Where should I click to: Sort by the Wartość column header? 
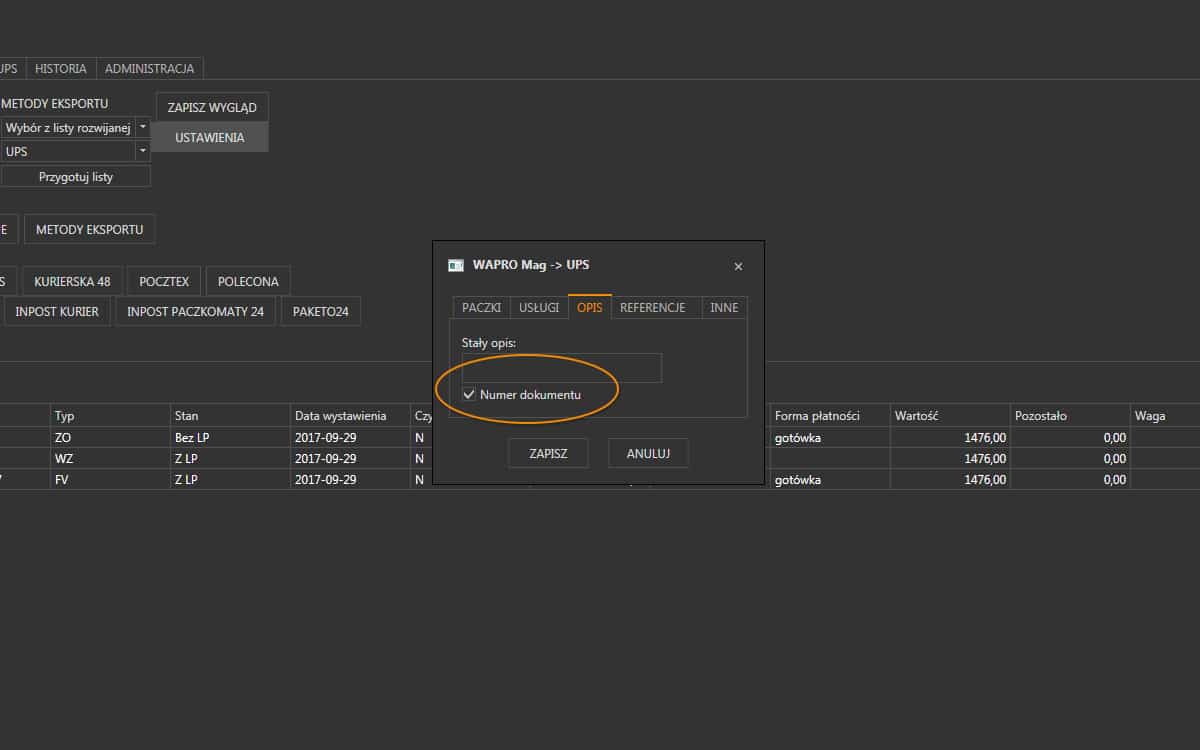click(x=950, y=415)
